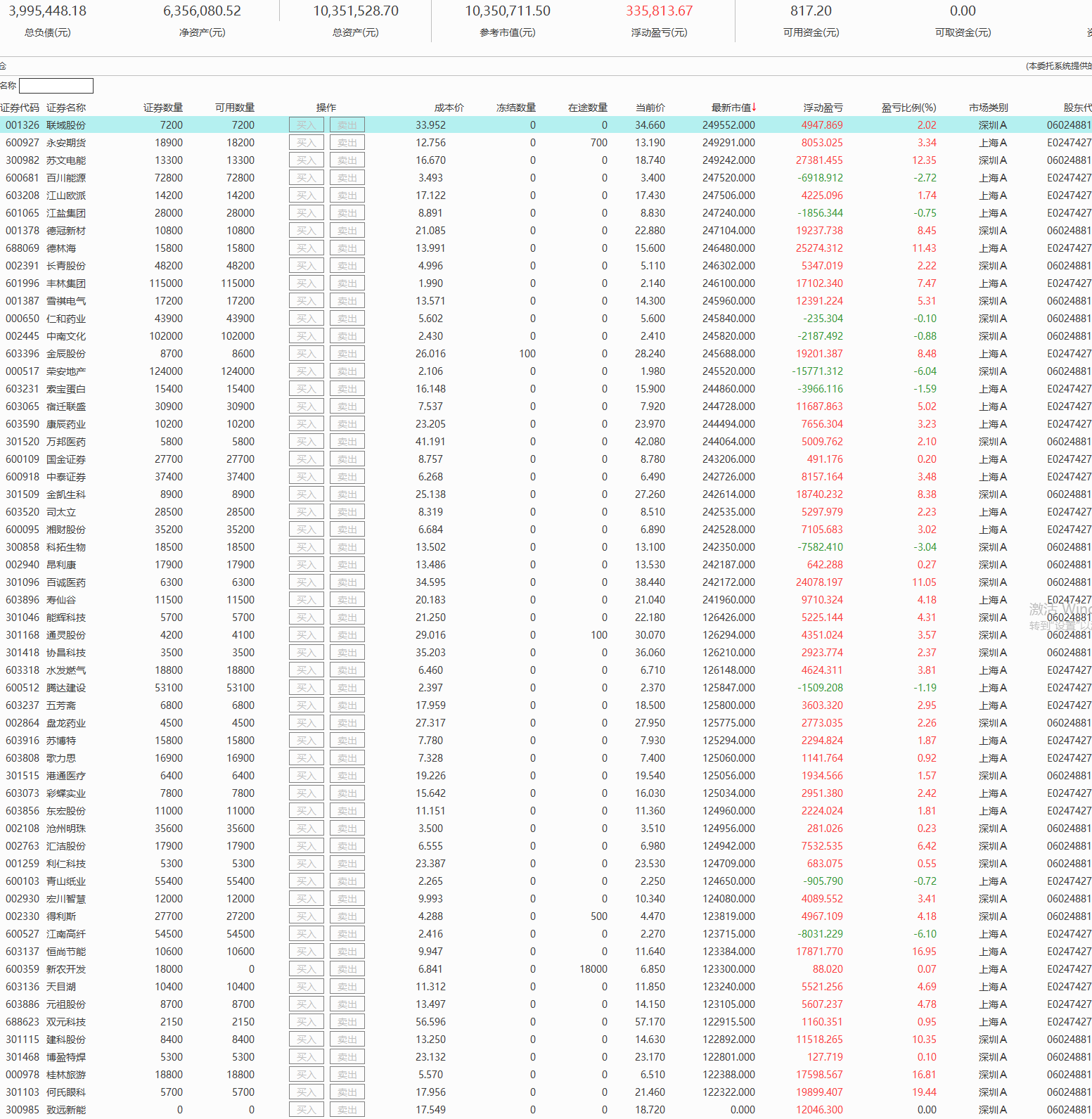Click 买入 button for 百川能源

coord(307,178)
